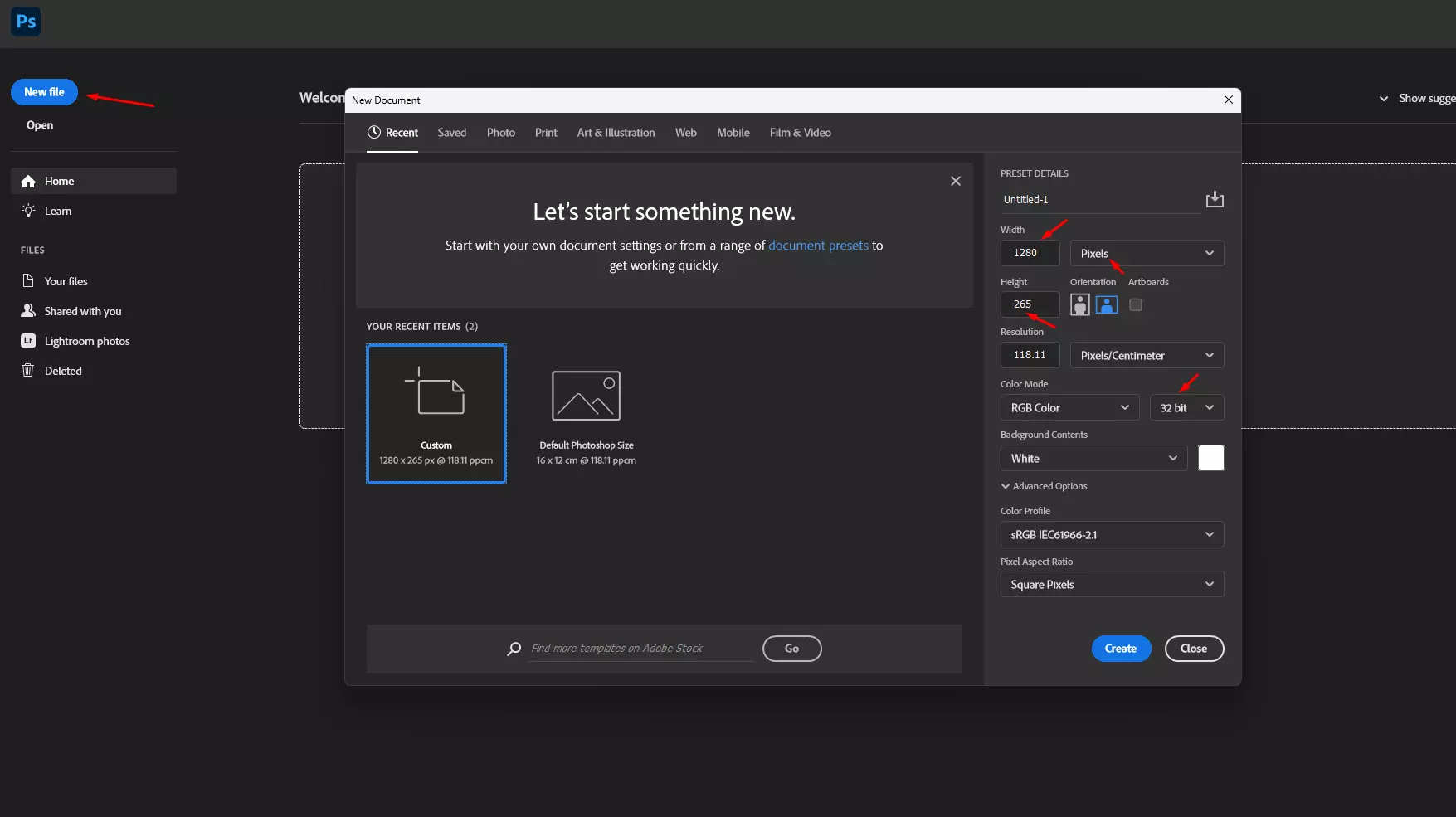The width and height of the screenshot is (1456, 817).
Task: Close the New Document dialog window
Action: point(1229,100)
